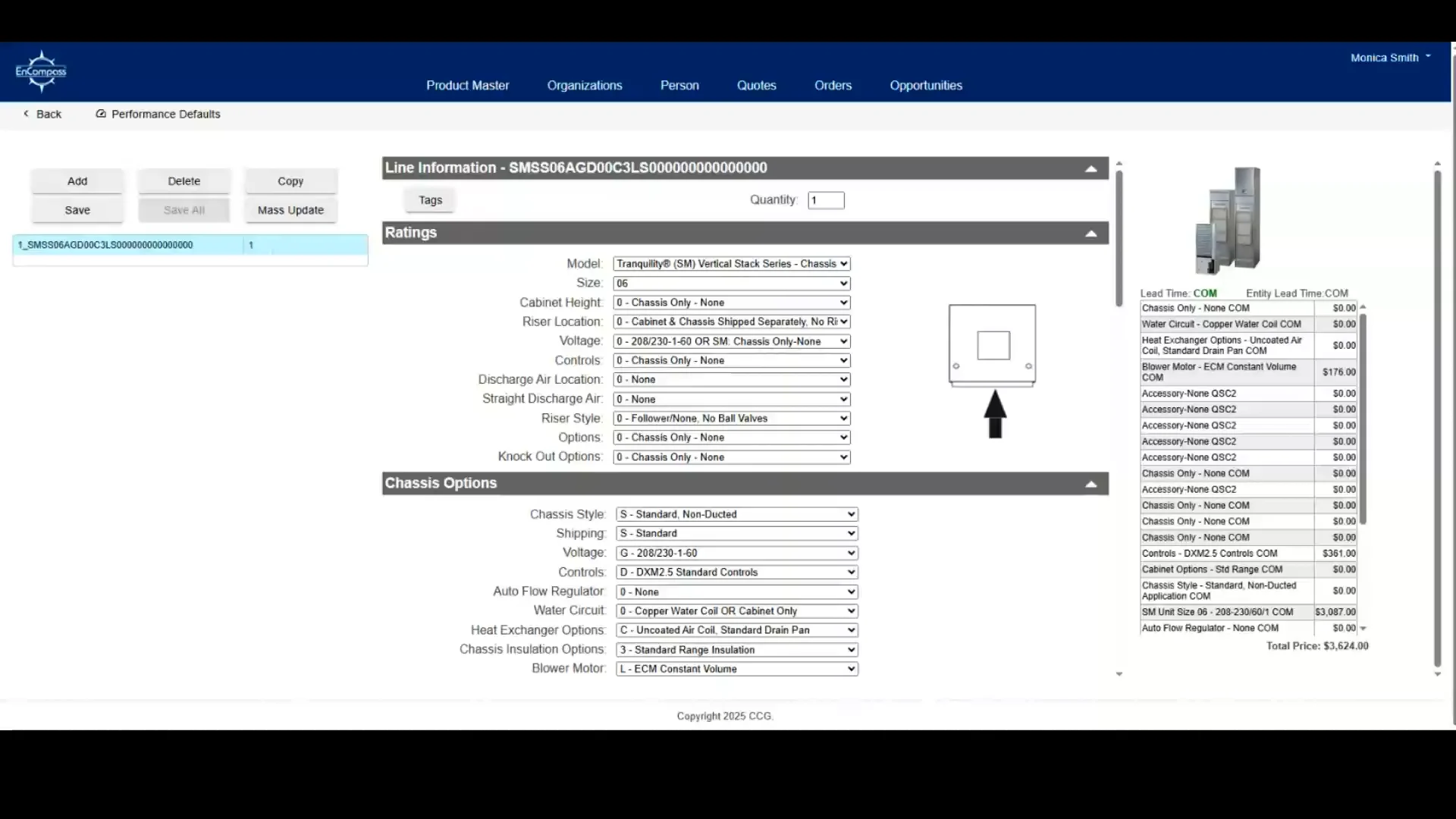Click the product image thumbnail
The image size is (1456, 819).
pyautogui.click(x=1228, y=220)
